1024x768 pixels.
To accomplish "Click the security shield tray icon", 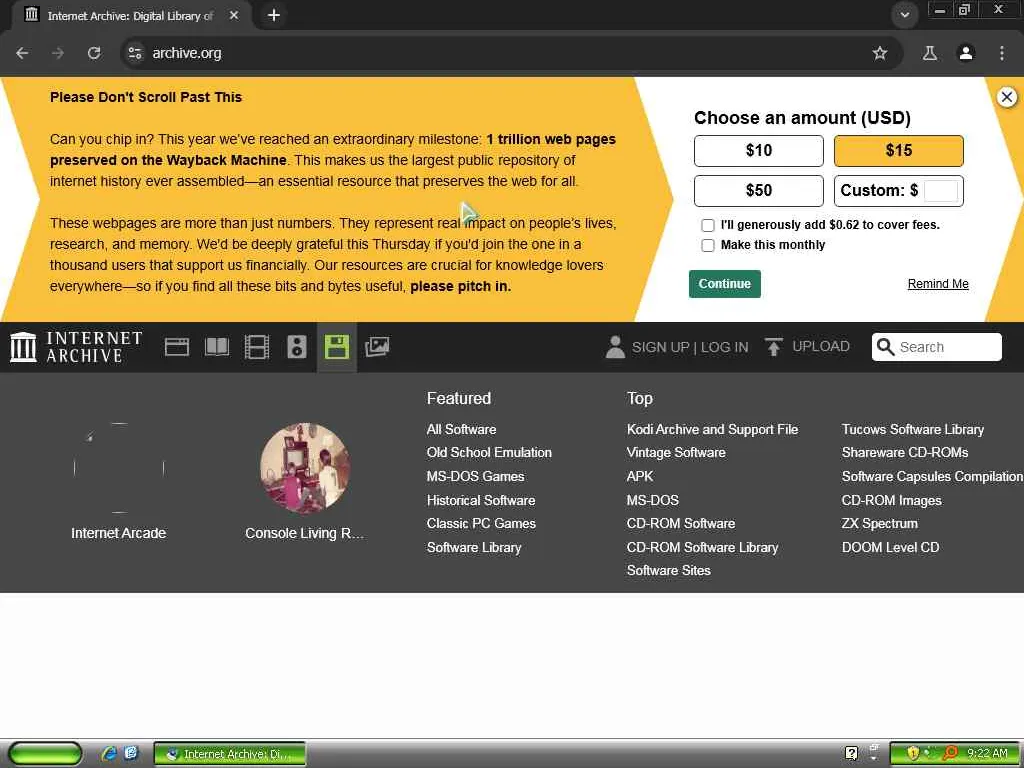I will tap(912, 753).
